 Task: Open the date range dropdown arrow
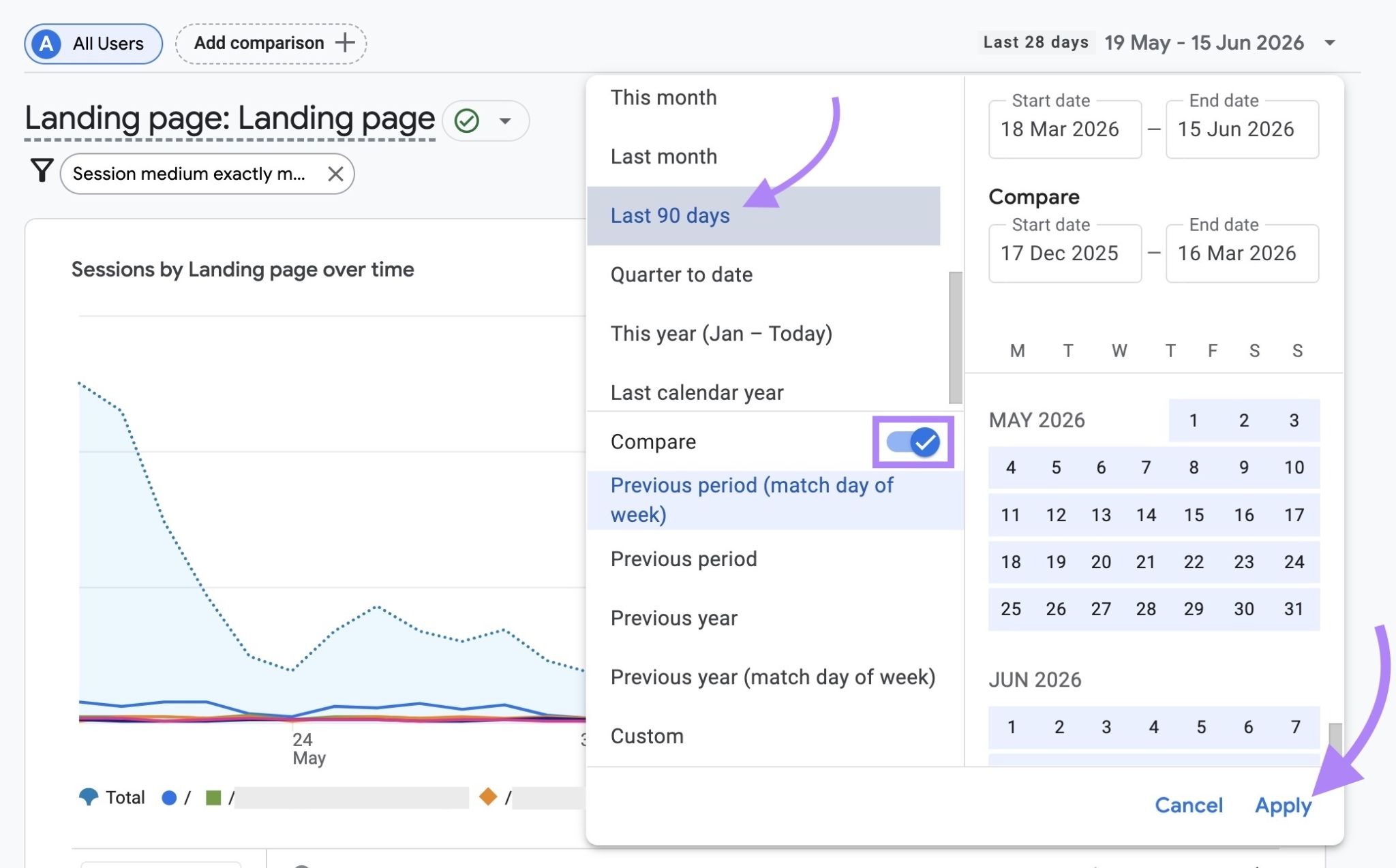click(x=1329, y=43)
